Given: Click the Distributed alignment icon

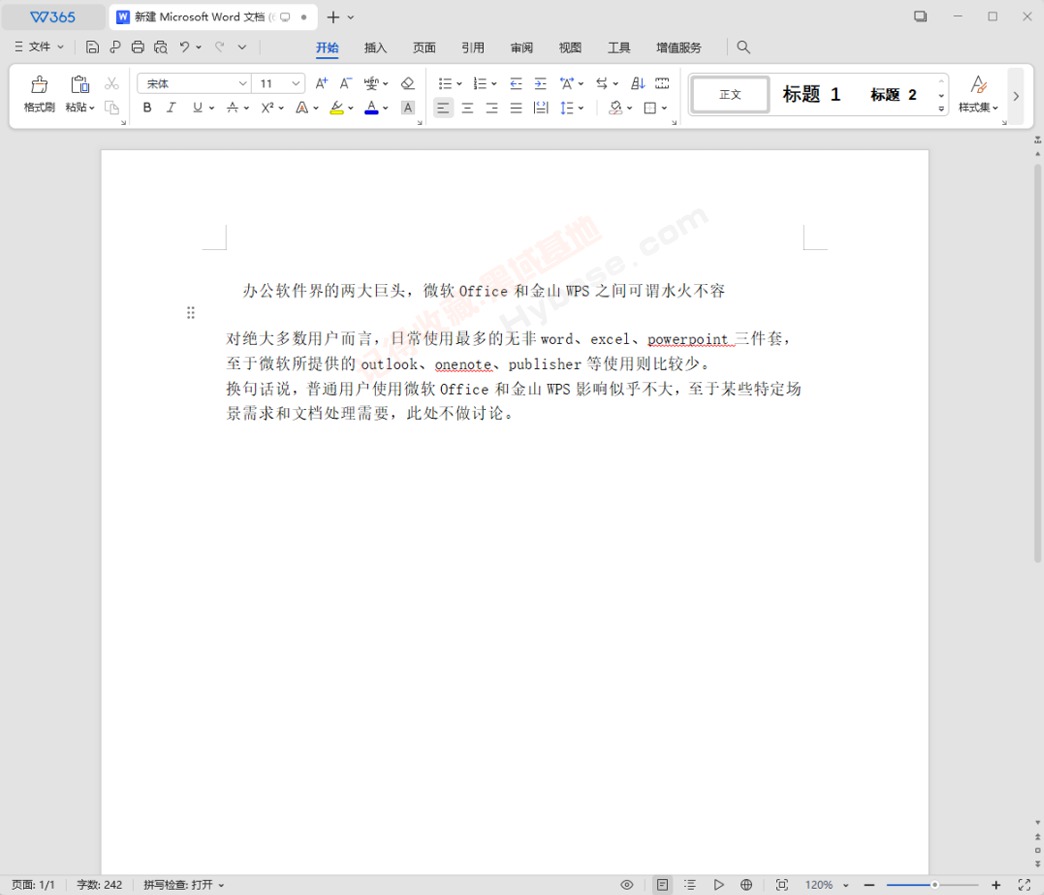Looking at the screenshot, I should coord(541,108).
